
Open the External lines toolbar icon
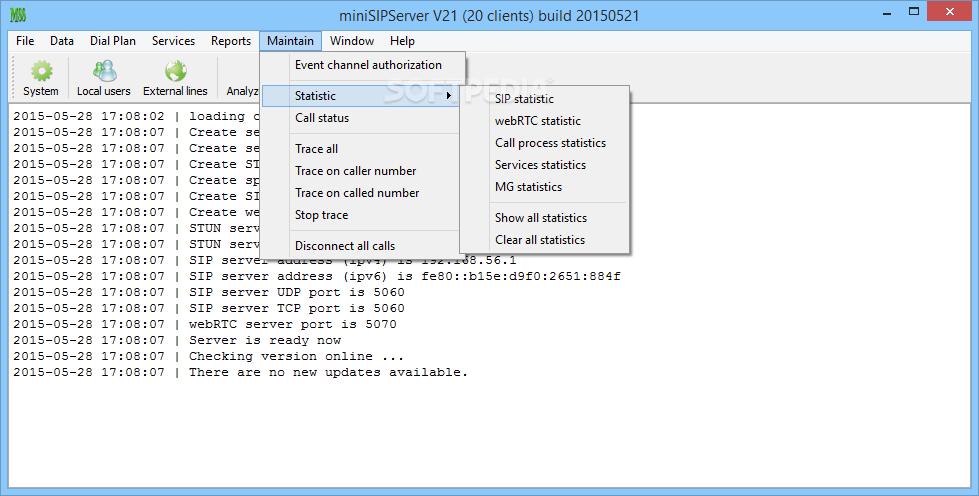pyautogui.click(x=175, y=78)
